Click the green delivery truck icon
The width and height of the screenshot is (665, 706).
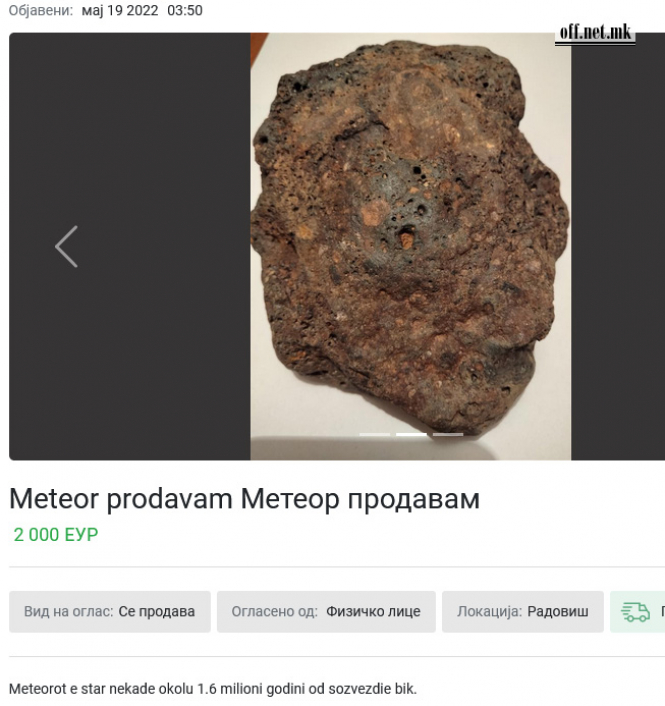click(635, 612)
